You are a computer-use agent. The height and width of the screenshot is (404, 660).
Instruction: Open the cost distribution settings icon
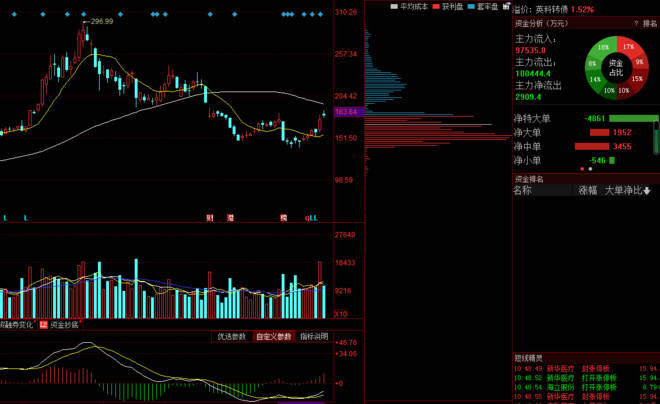pos(506,6)
